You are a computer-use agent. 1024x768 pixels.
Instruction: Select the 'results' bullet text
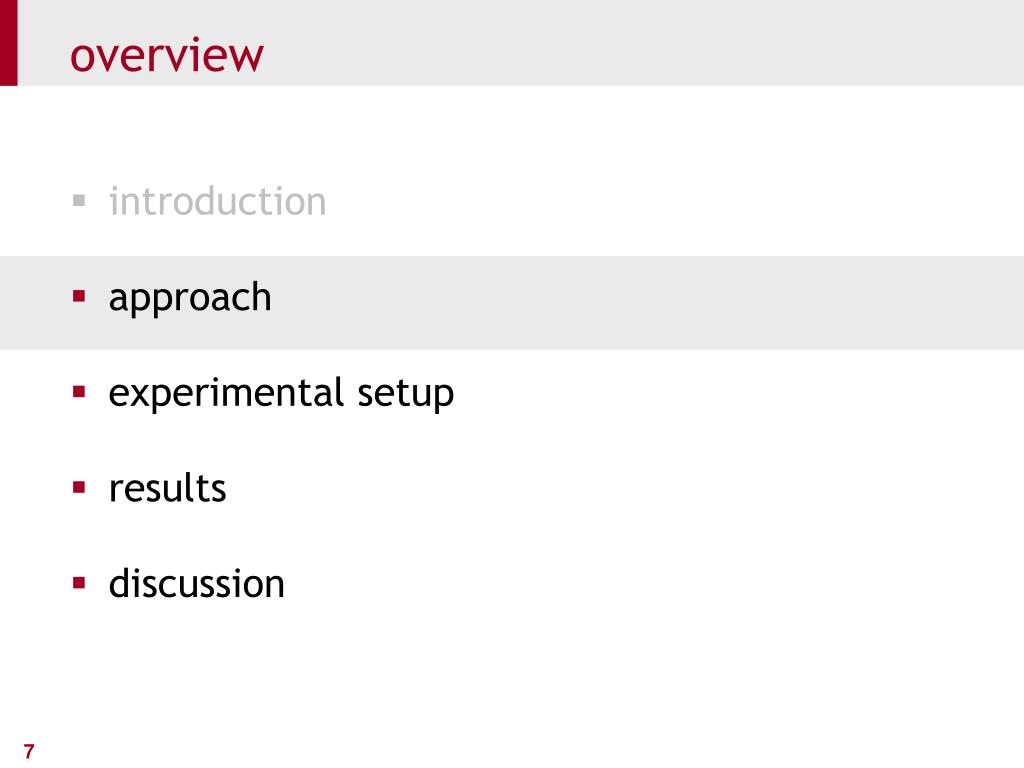click(167, 488)
